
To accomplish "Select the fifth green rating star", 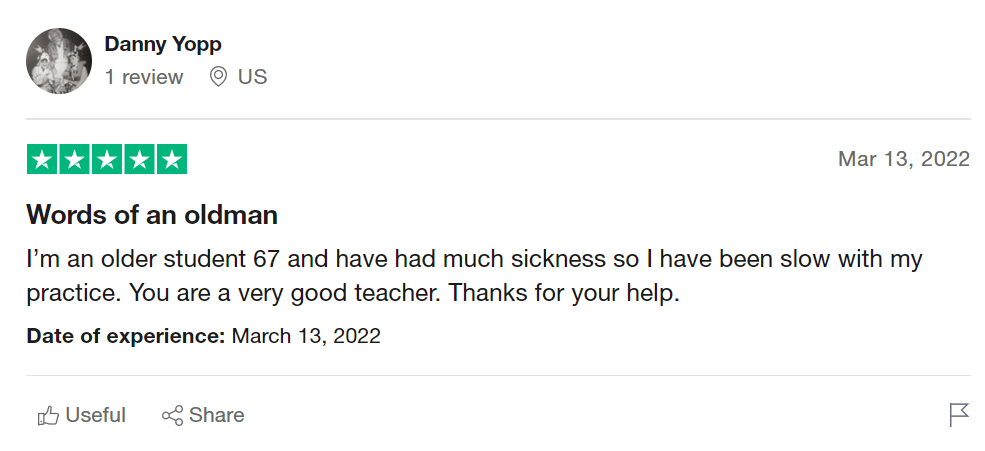I will coord(172,159).
